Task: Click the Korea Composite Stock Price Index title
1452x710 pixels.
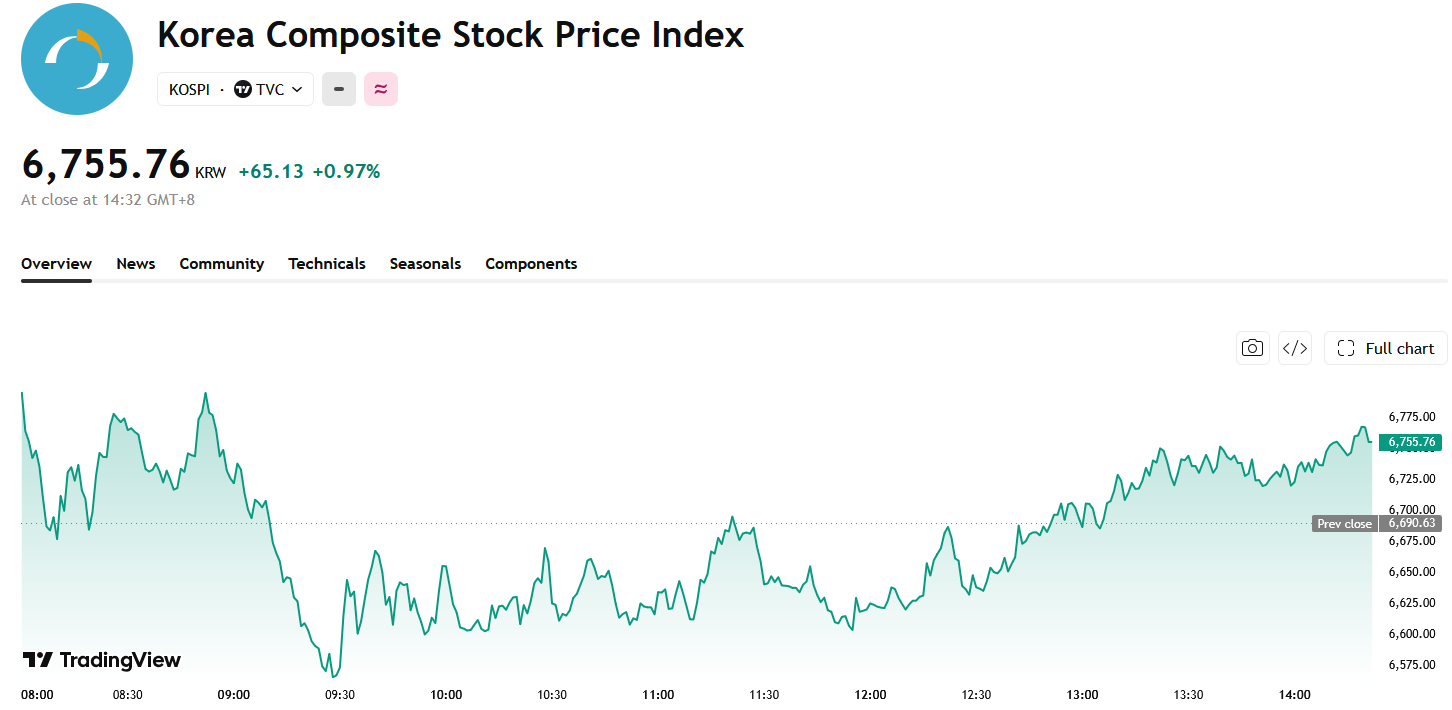Action: coord(451,35)
